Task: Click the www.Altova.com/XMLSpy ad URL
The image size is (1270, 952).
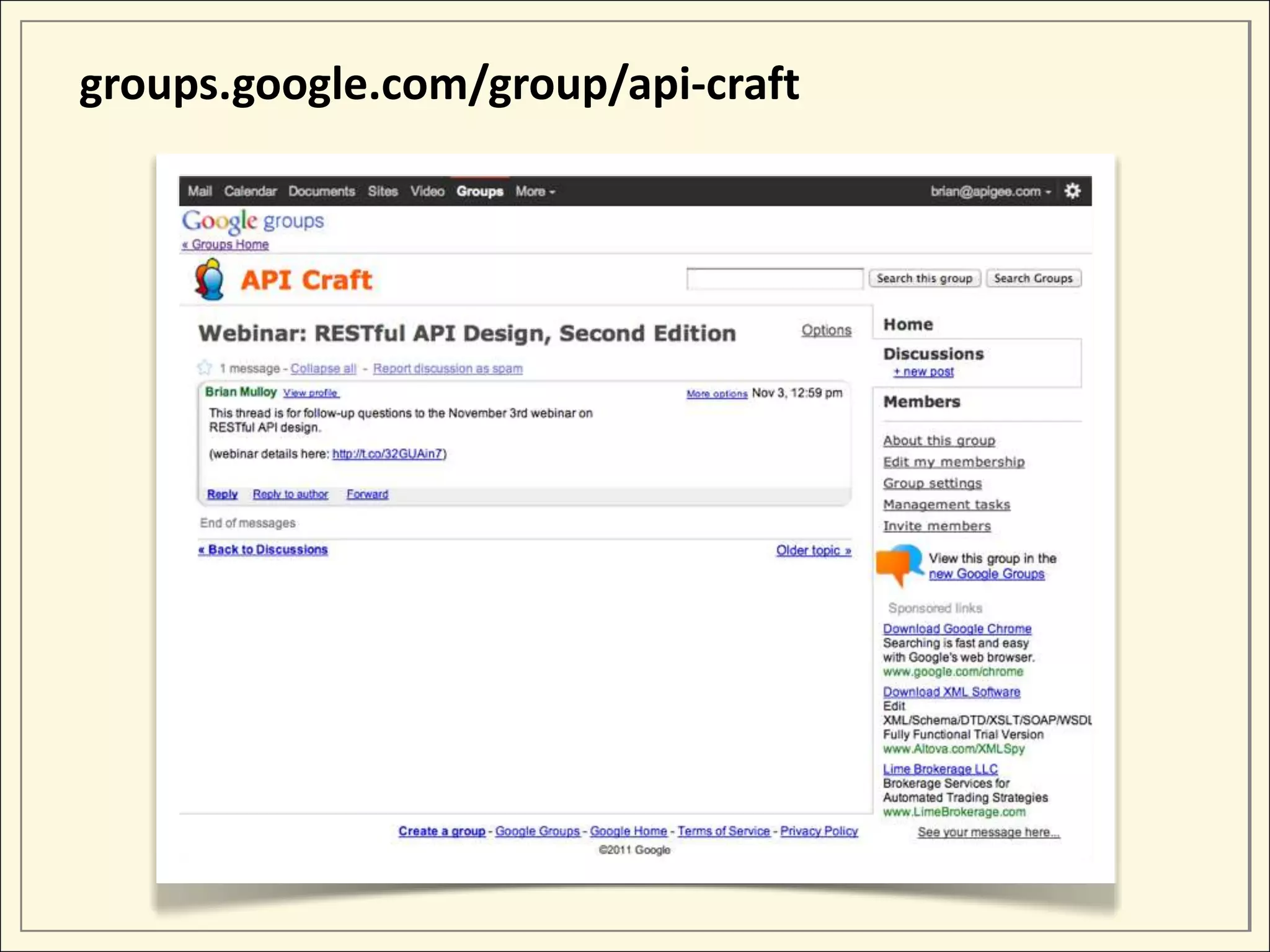Action: click(x=953, y=749)
